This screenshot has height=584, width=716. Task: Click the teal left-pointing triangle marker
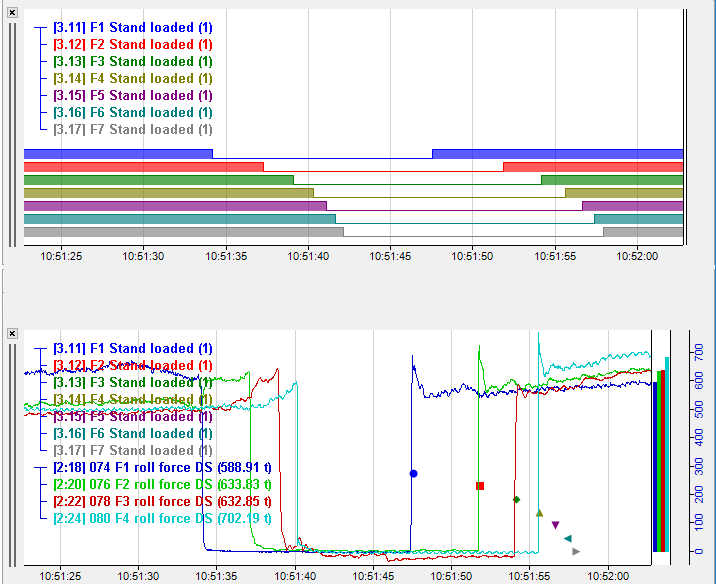pyautogui.click(x=567, y=539)
